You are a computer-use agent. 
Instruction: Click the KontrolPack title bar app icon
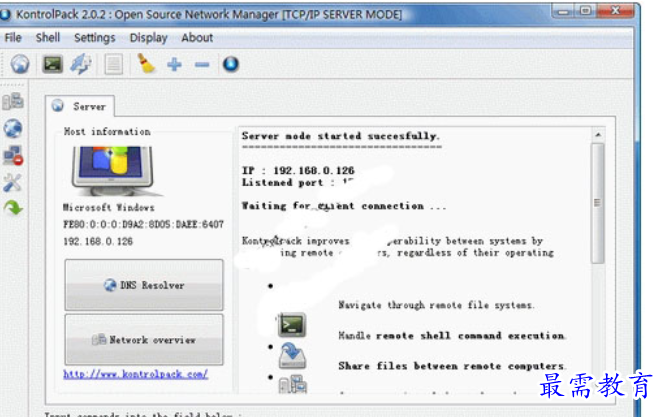point(5,14)
